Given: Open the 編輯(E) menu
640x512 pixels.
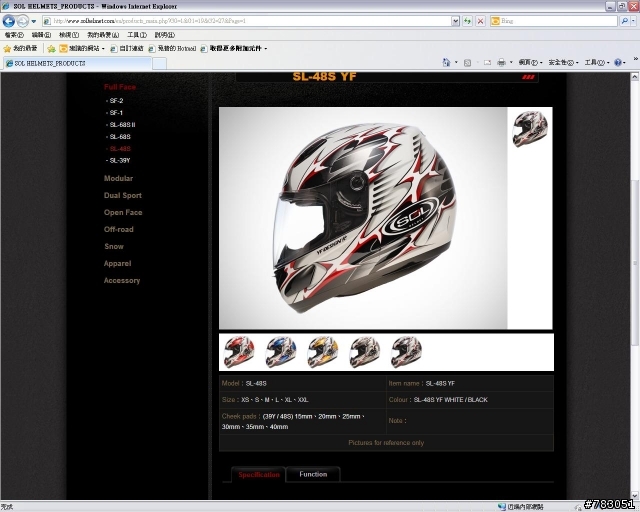Looking at the screenshot, I should [x=41, y=35].
